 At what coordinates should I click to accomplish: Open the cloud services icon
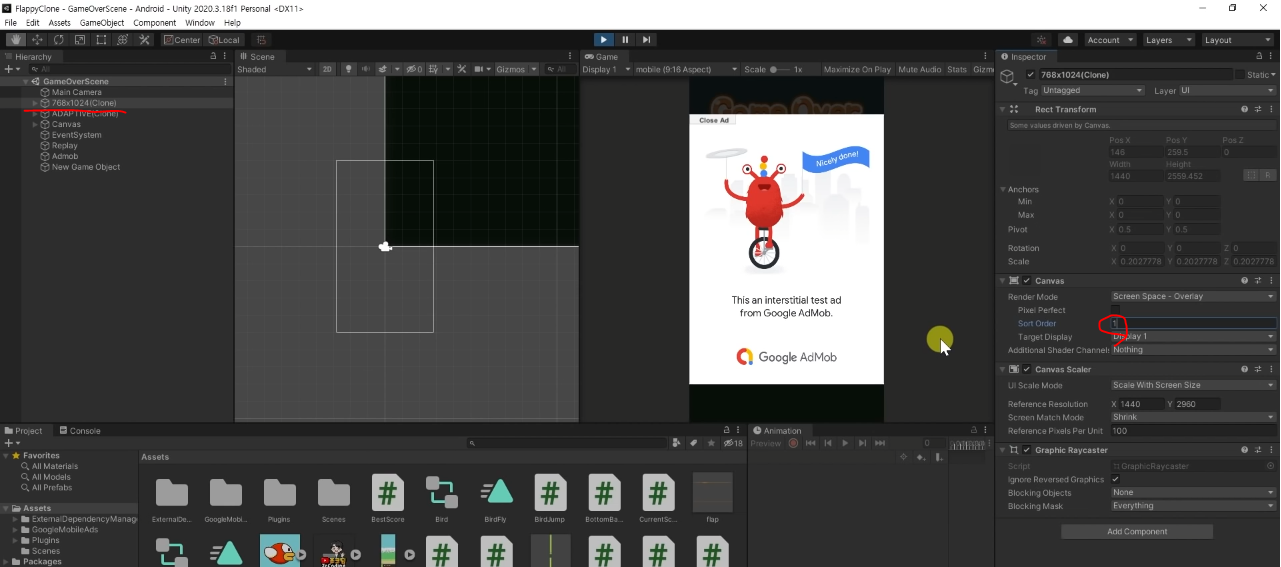click(x=1068, y=40)
